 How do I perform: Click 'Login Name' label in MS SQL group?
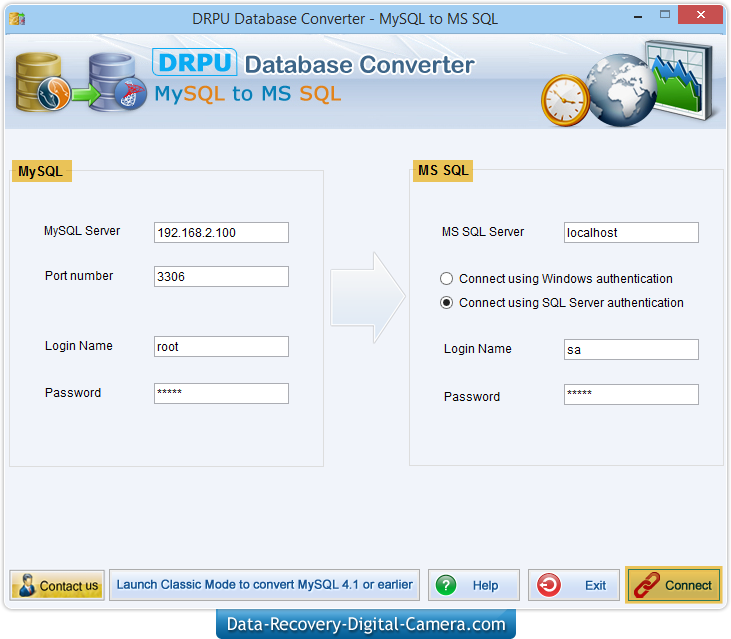(478, 349)
